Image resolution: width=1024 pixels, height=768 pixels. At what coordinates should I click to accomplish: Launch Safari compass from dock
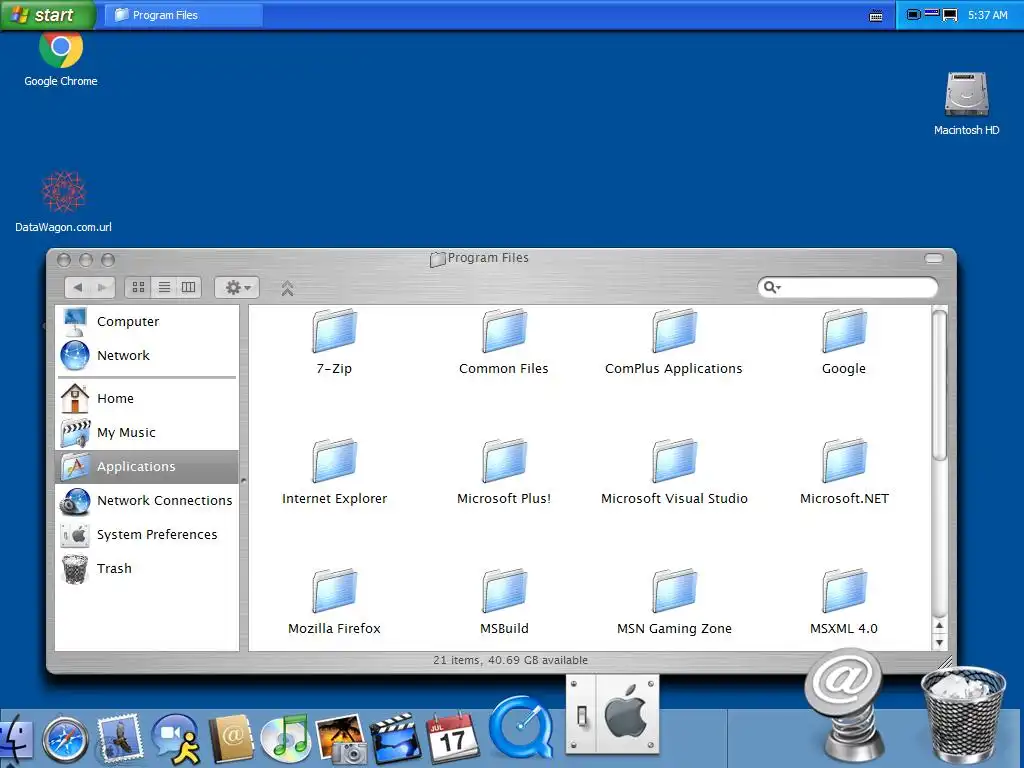[x=65, y=740]
